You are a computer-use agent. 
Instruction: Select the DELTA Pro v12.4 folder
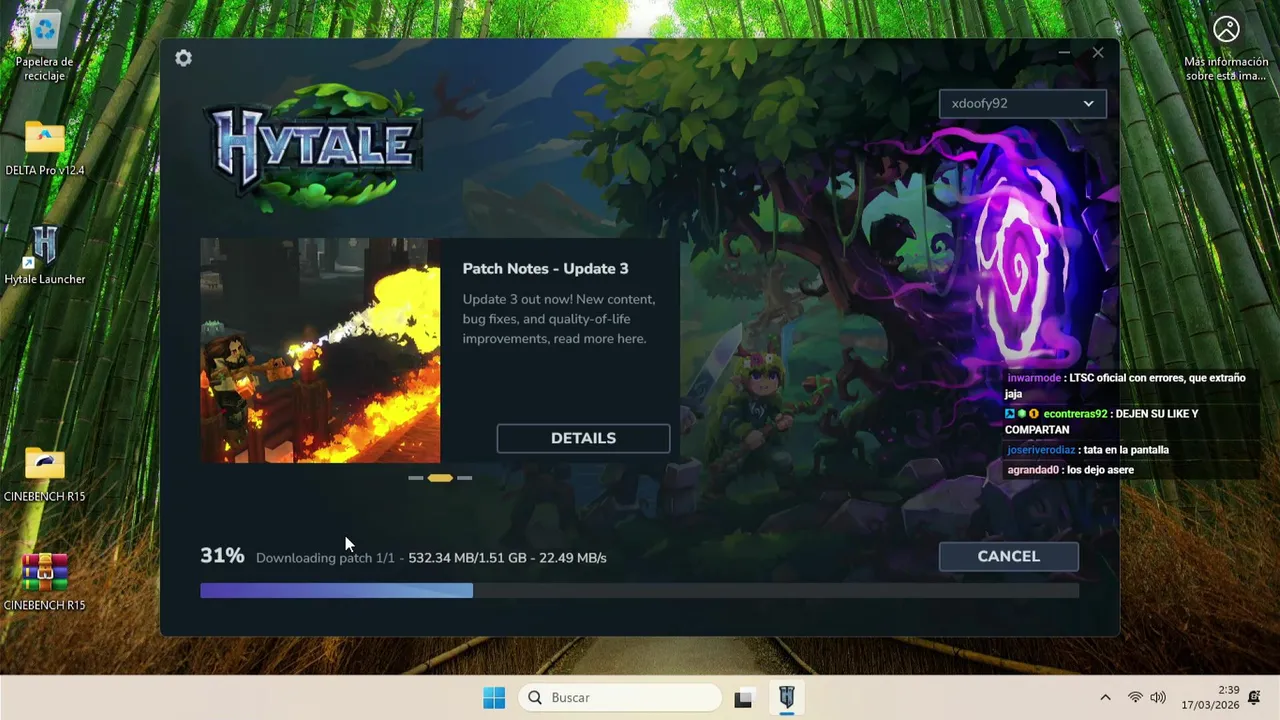pyautogui.click(x=45, y=148)
